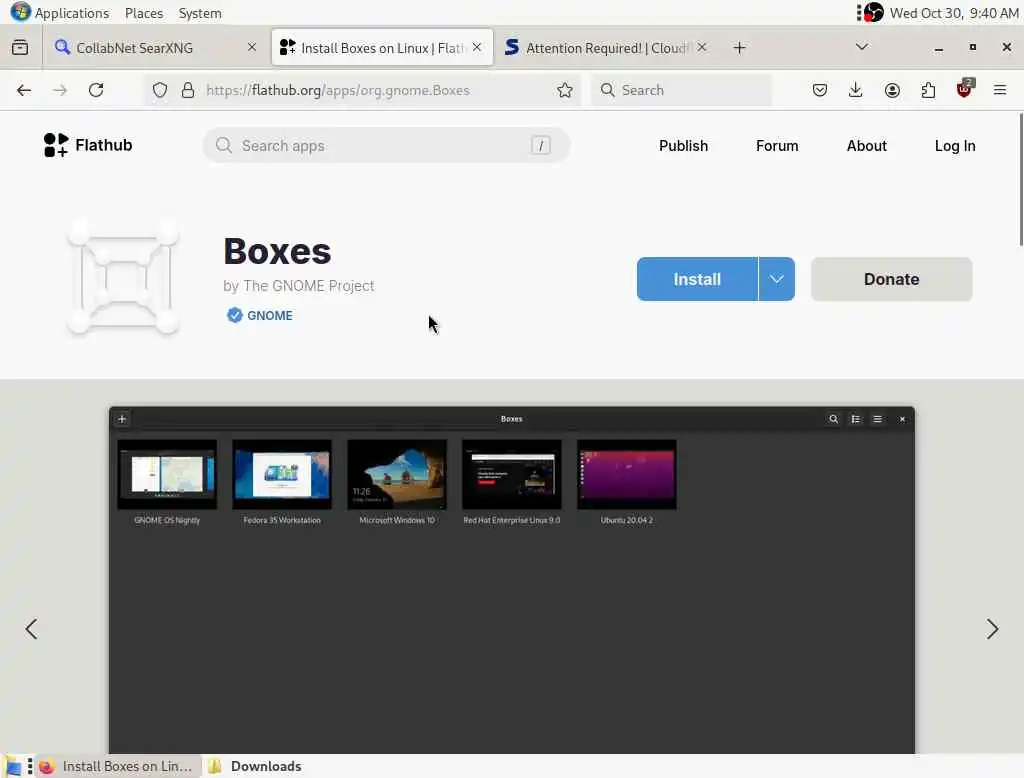Show previous screenshot in carousel
Screen dimensions: 1024x778
click(31, 629)
